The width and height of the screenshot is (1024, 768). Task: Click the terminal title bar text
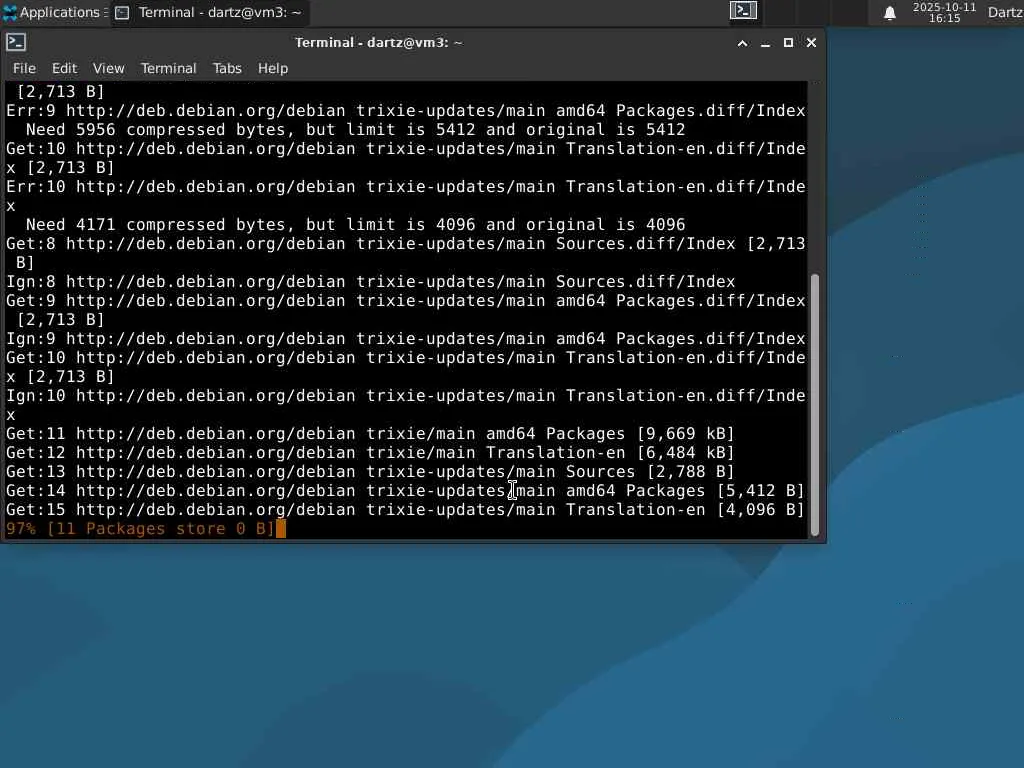coord(379,43)
